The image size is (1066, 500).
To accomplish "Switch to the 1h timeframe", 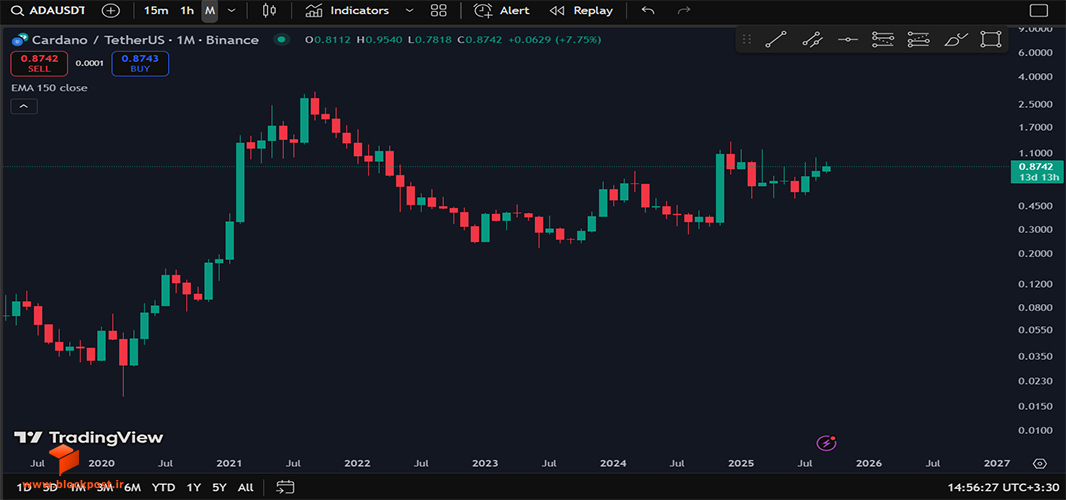I will pos(187,10).
